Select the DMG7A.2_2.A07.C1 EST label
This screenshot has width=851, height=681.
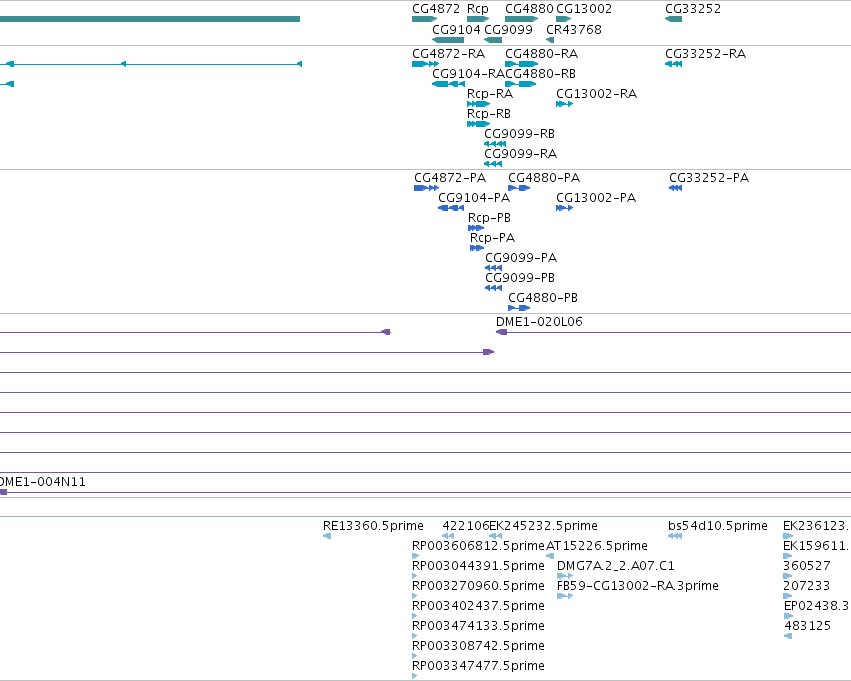coord(616,567)
